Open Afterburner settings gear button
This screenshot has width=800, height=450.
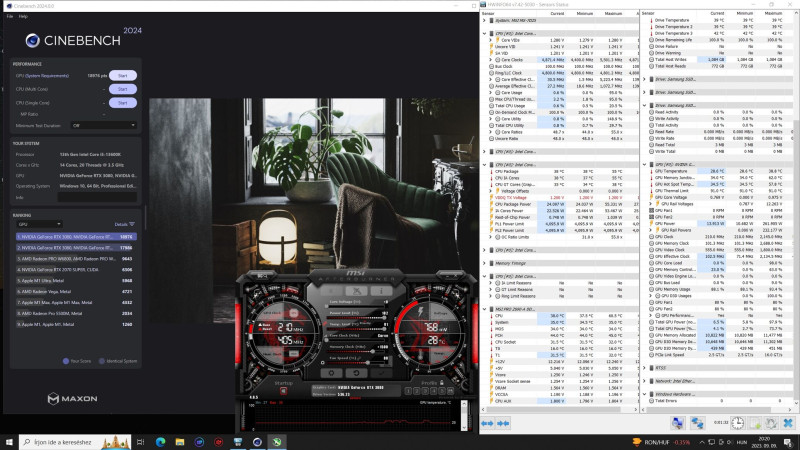click(332, 373)
